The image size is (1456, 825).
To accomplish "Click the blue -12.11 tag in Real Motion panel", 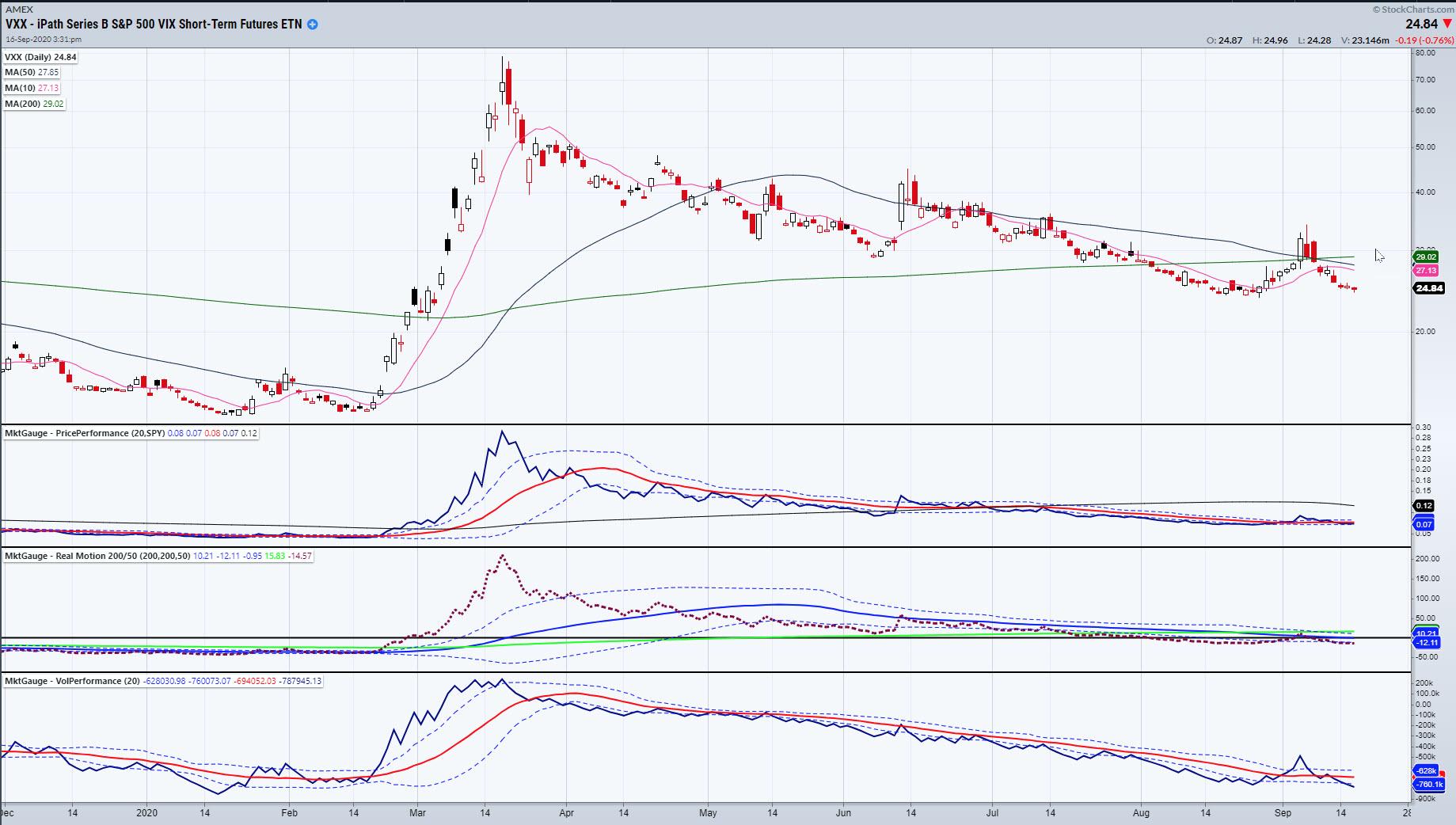I will pos(1425,643).
